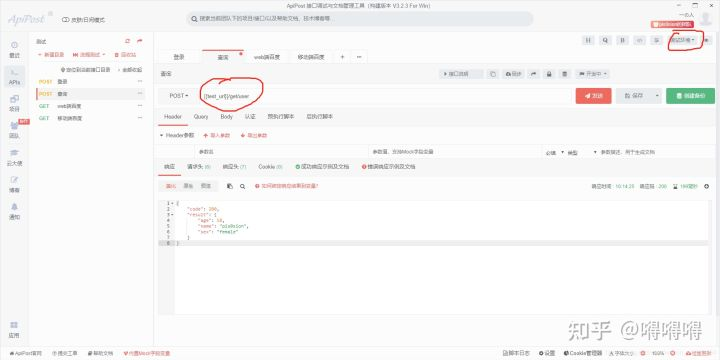
Task: Expand the 接口说明 description toggle
Action: [461, 74]
